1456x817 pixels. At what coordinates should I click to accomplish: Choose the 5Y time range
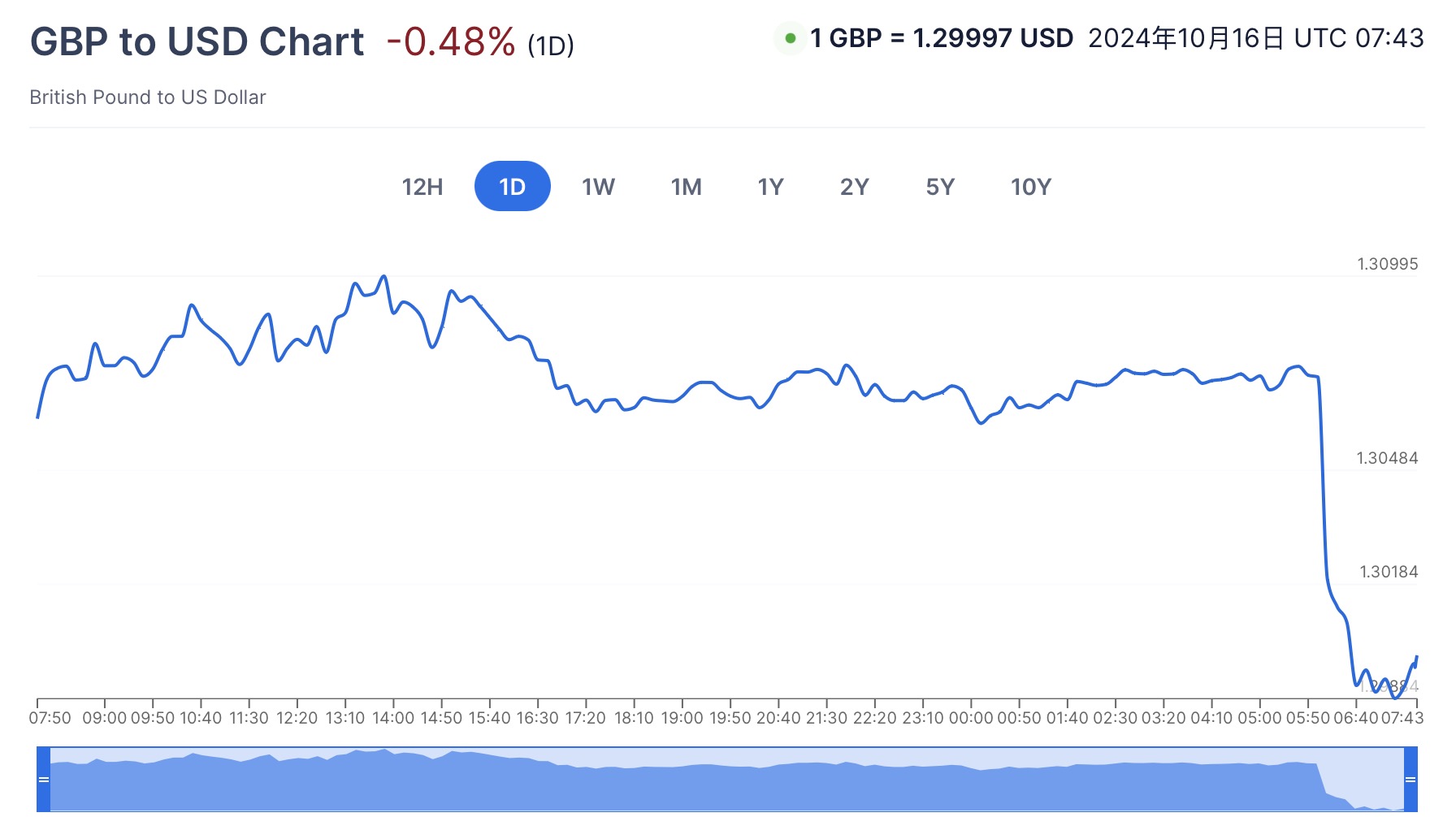(940, 187)
